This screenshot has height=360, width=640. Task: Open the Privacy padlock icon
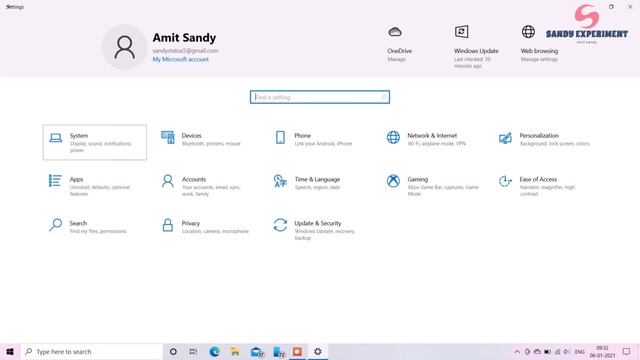click(167, 225)
